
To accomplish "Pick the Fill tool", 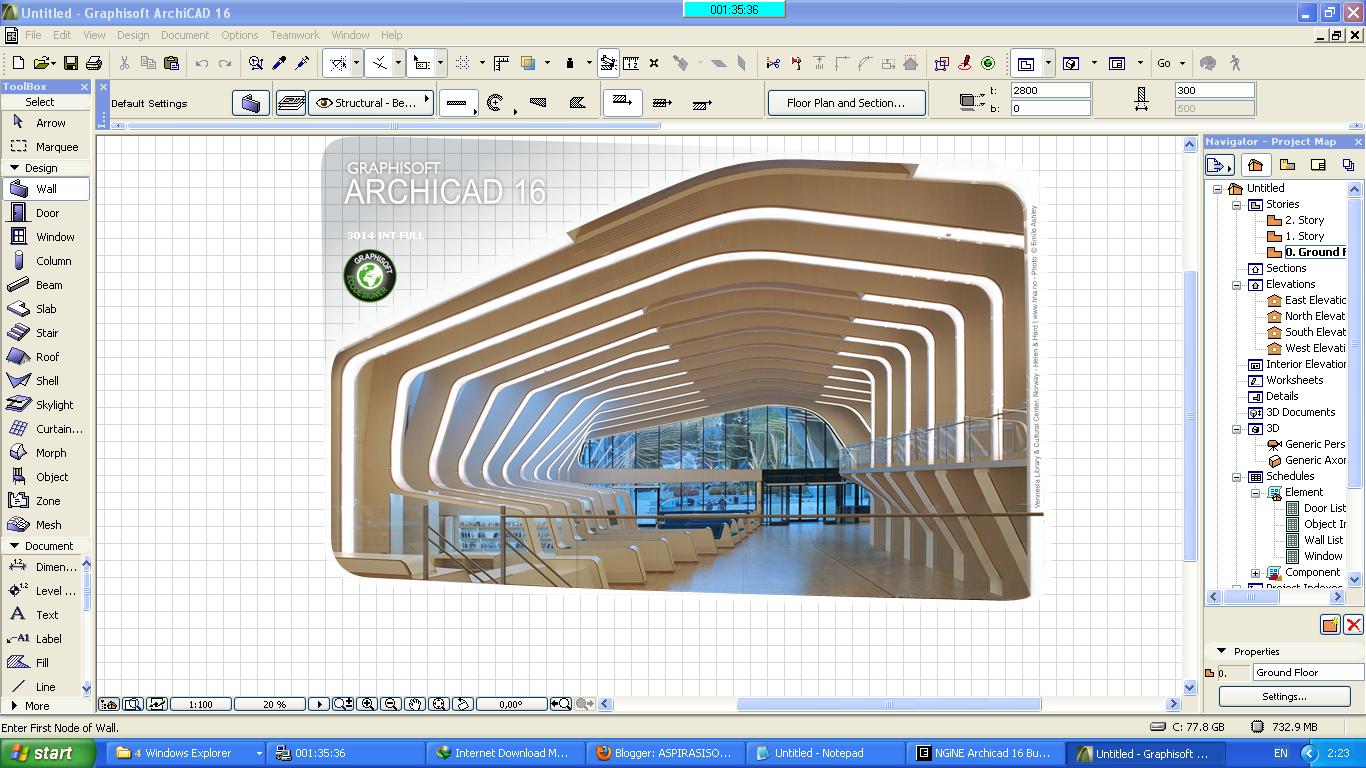I will pos(42,663).
